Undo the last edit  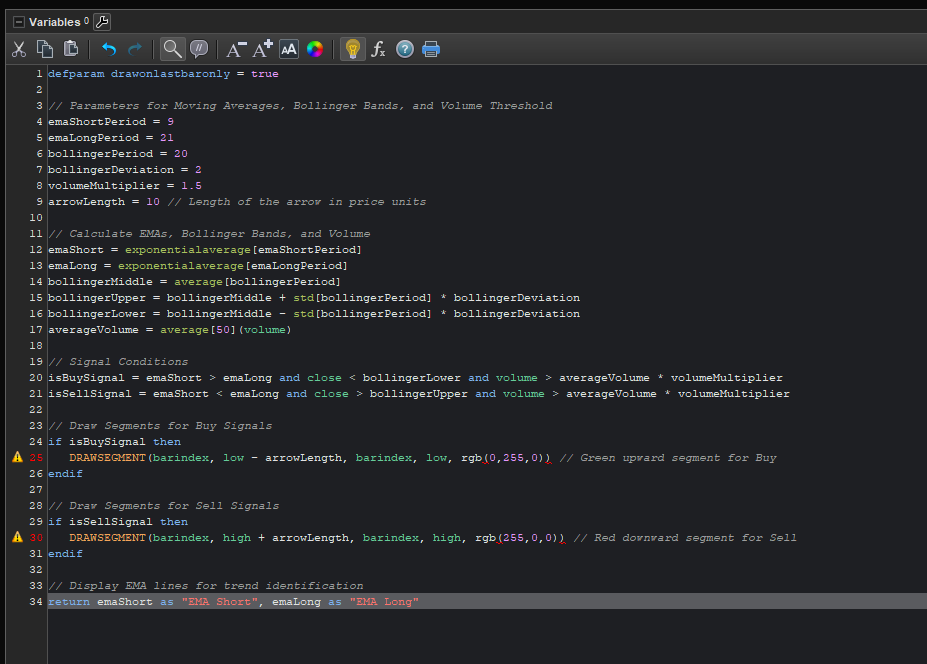[109, 49]
